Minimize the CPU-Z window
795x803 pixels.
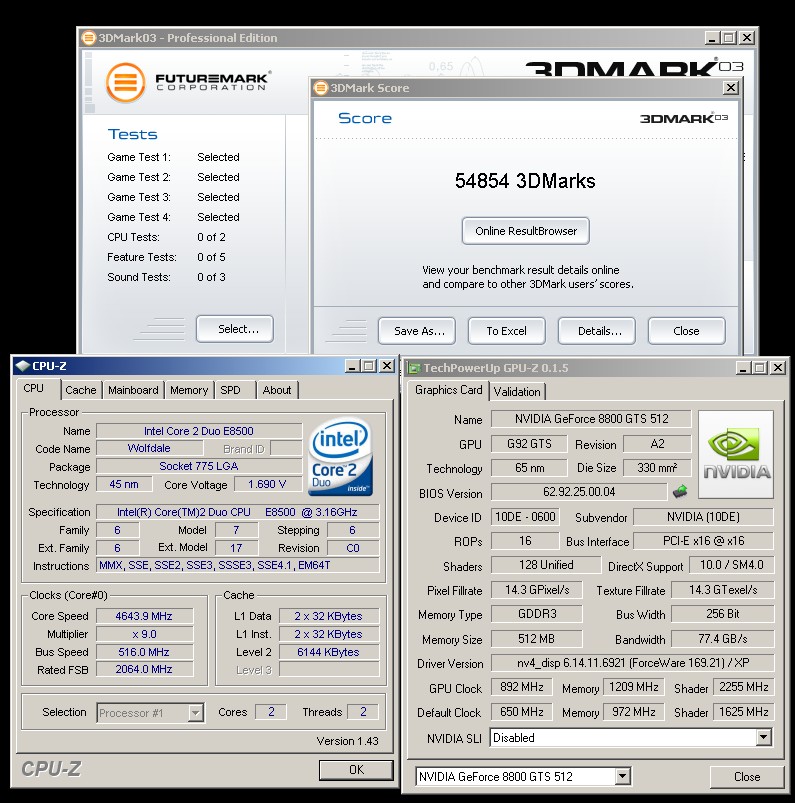(352, 366)
